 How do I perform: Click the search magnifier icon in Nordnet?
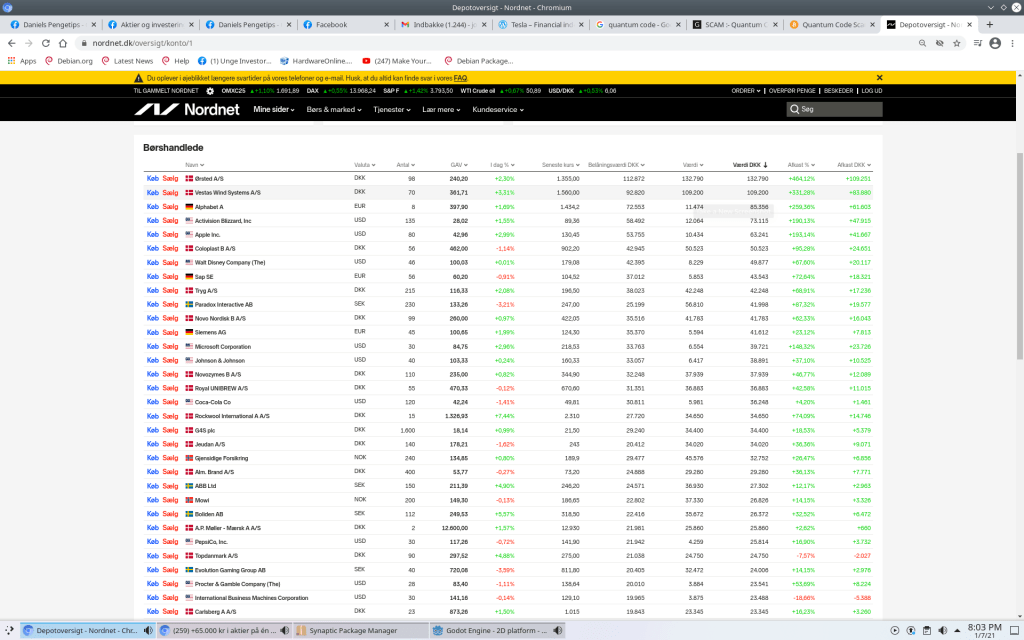(796, 110)
